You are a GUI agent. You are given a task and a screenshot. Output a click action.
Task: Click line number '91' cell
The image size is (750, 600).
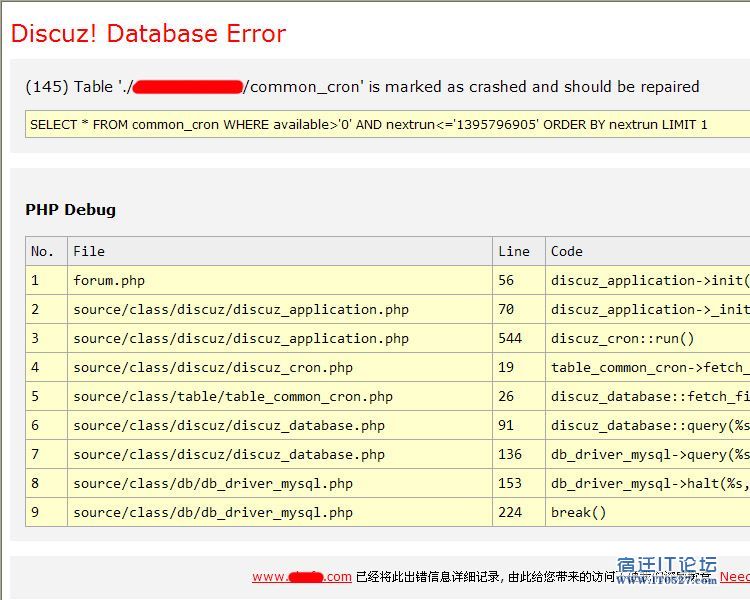[x=519, y=425]
